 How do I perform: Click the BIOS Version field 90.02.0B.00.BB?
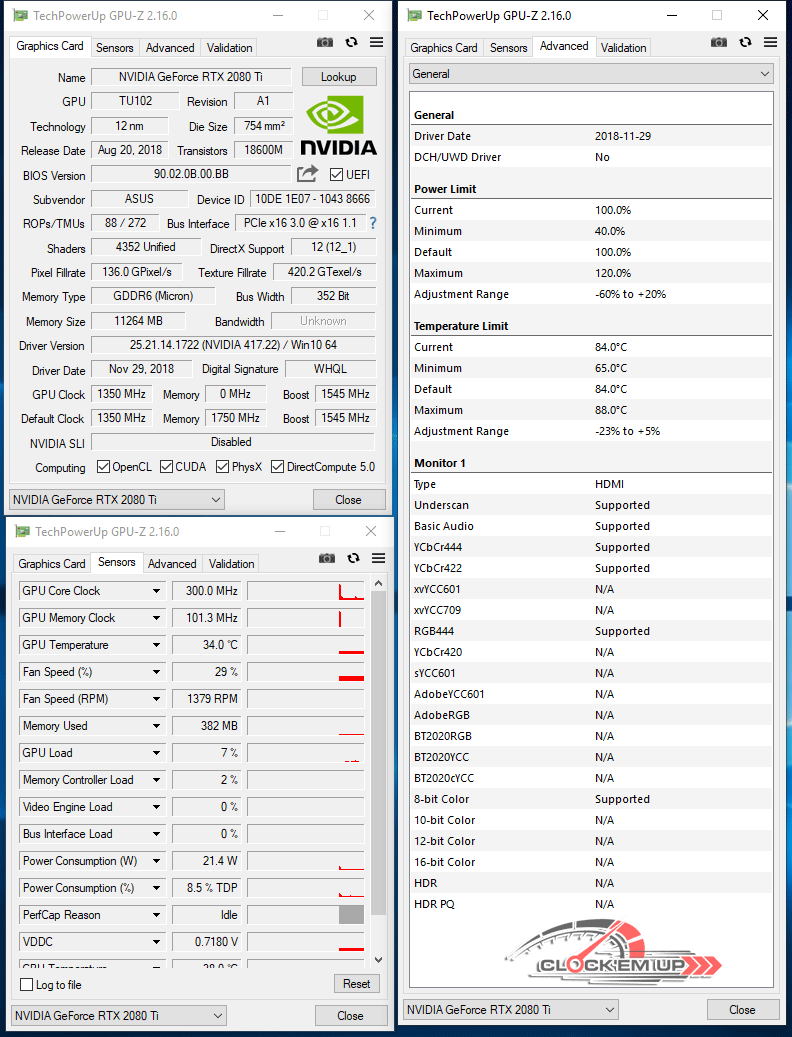[192, 175]
